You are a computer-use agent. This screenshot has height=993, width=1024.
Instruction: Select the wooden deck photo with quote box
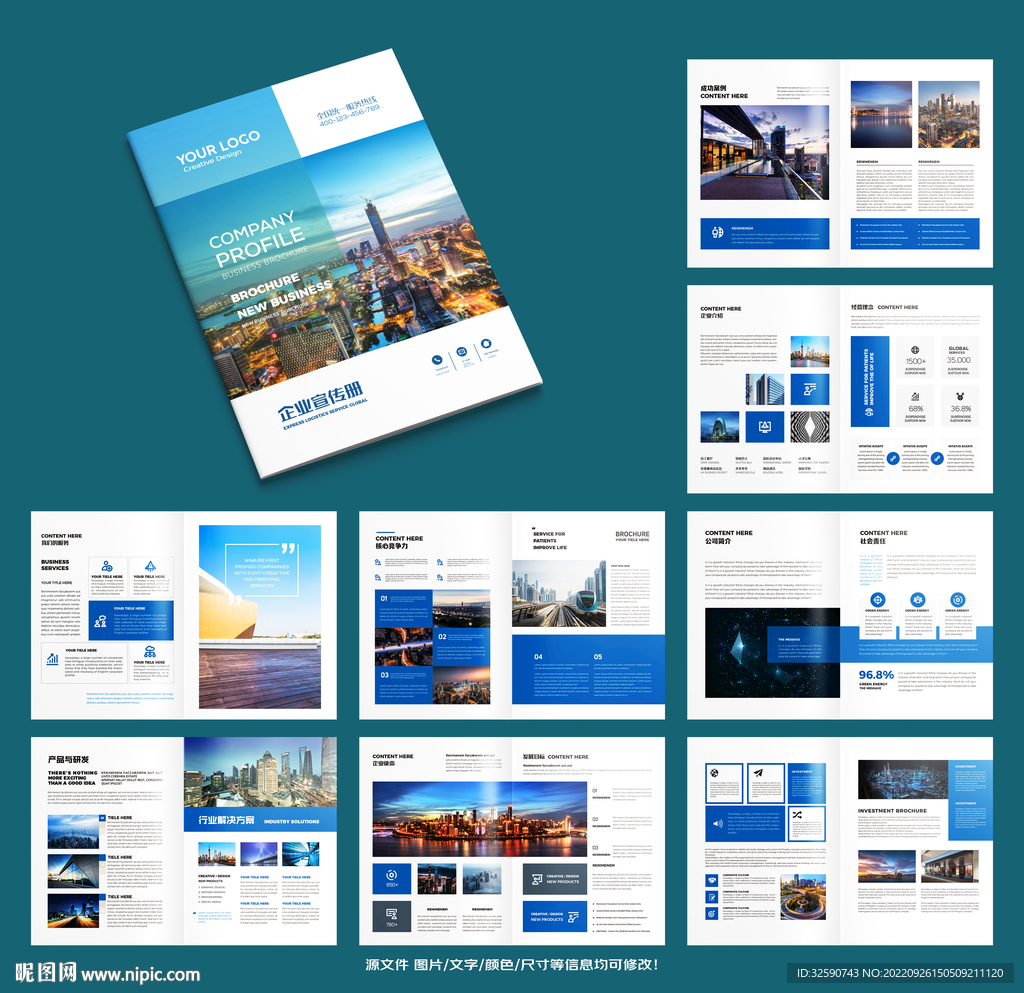point(260,617)
